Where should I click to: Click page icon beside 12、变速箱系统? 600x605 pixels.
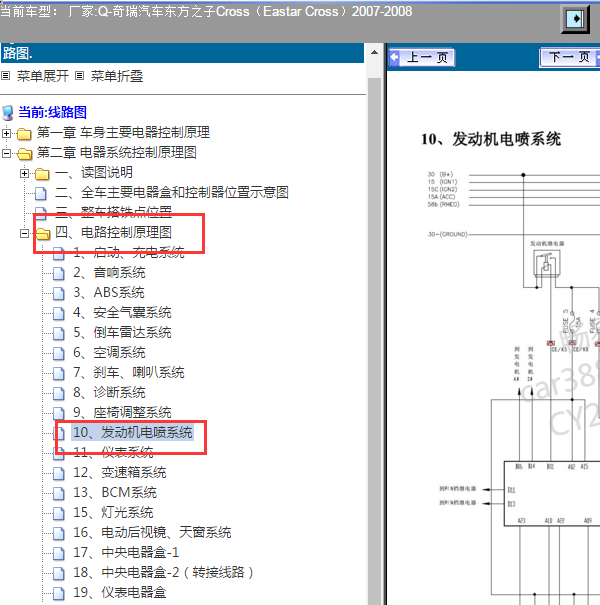point(59,474)
